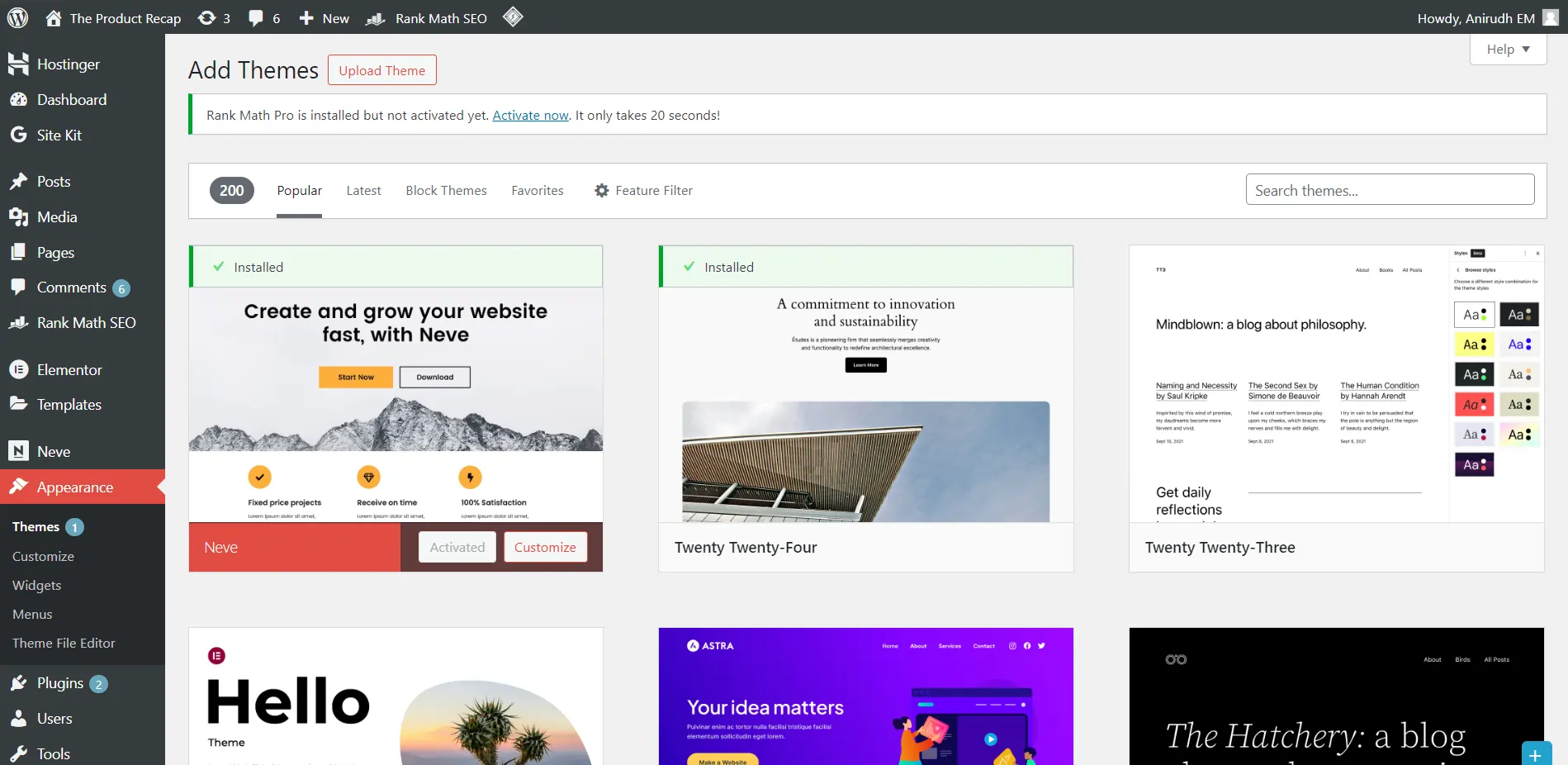The width and height of the screenshot is (1568, 765).
Task: Click the 200 themes count badge
Action: 231,190
